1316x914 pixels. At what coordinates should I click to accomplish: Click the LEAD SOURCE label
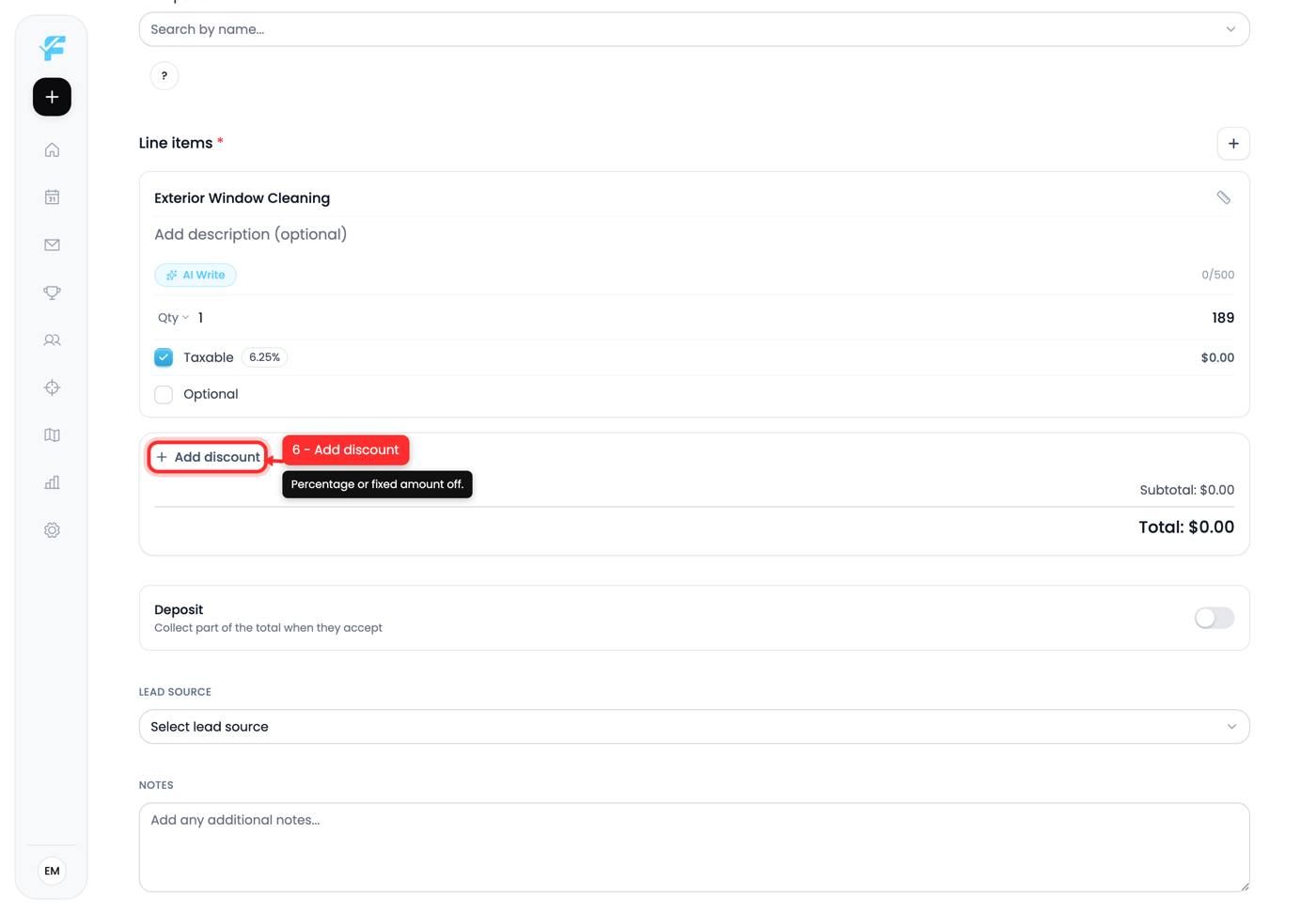pyautogui.click(x=175, y=692)
